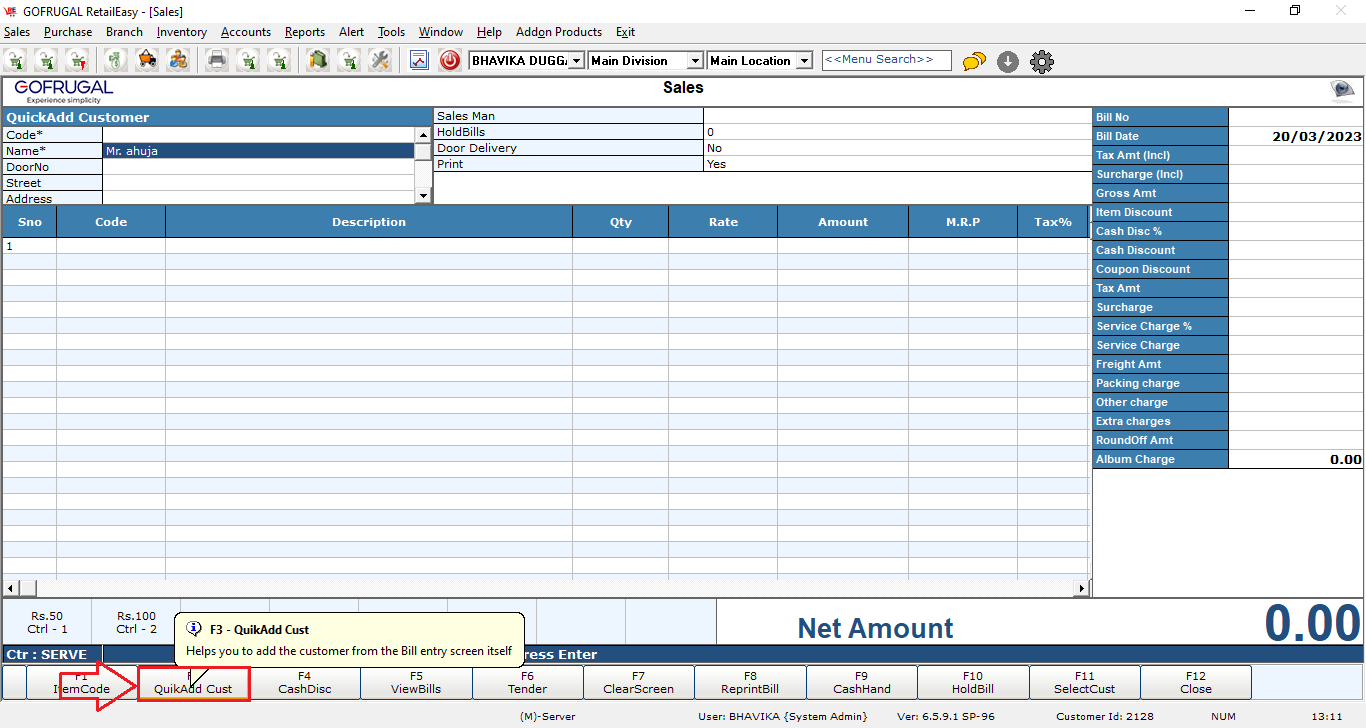The image size is (1366, 728).
Task: Open the Main Division dropdown
Action: point(695,61)
